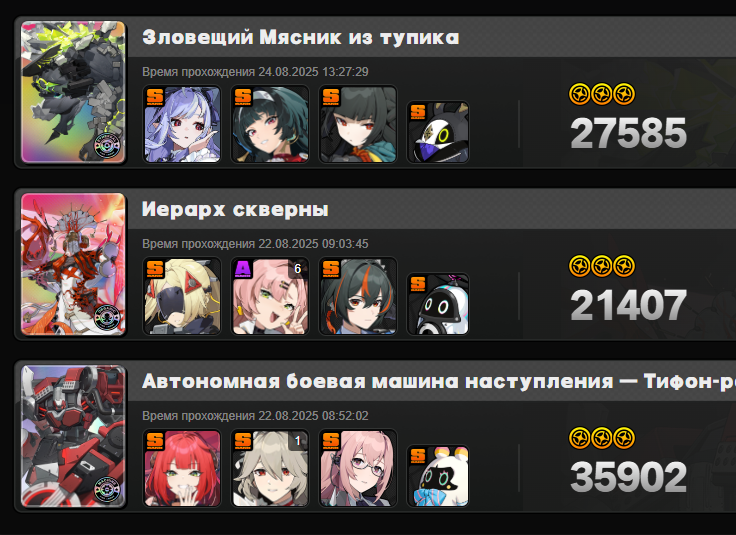Select teal-haired agent with white headband
The width and height of the screenshot is (736, 535).
click(x=270, y=124)
